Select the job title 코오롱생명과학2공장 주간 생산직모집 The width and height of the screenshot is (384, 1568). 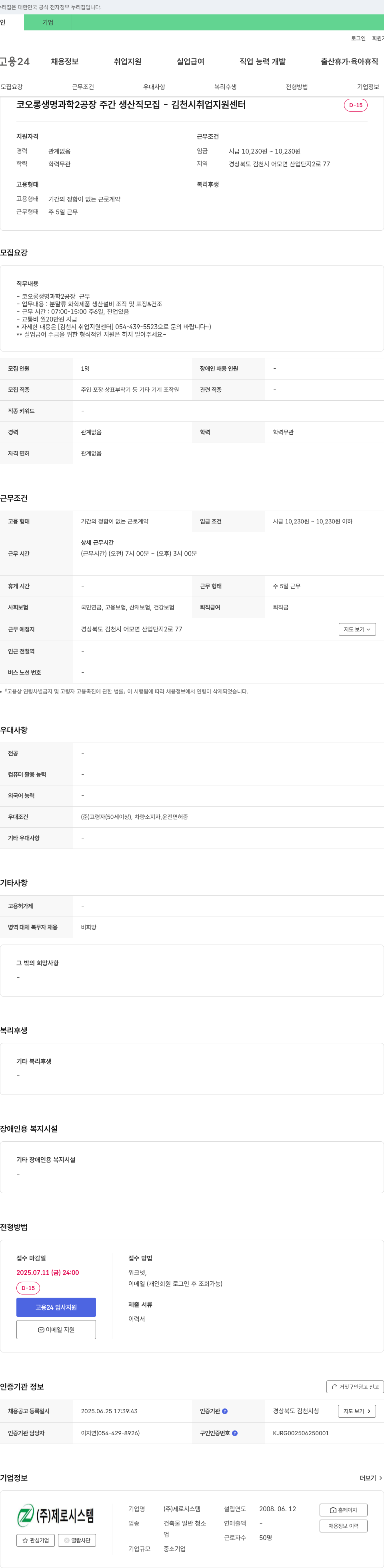pos(131,105)
